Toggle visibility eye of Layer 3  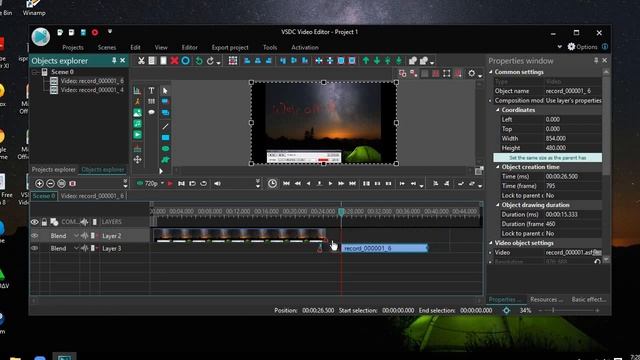click(x=35, y=248)
